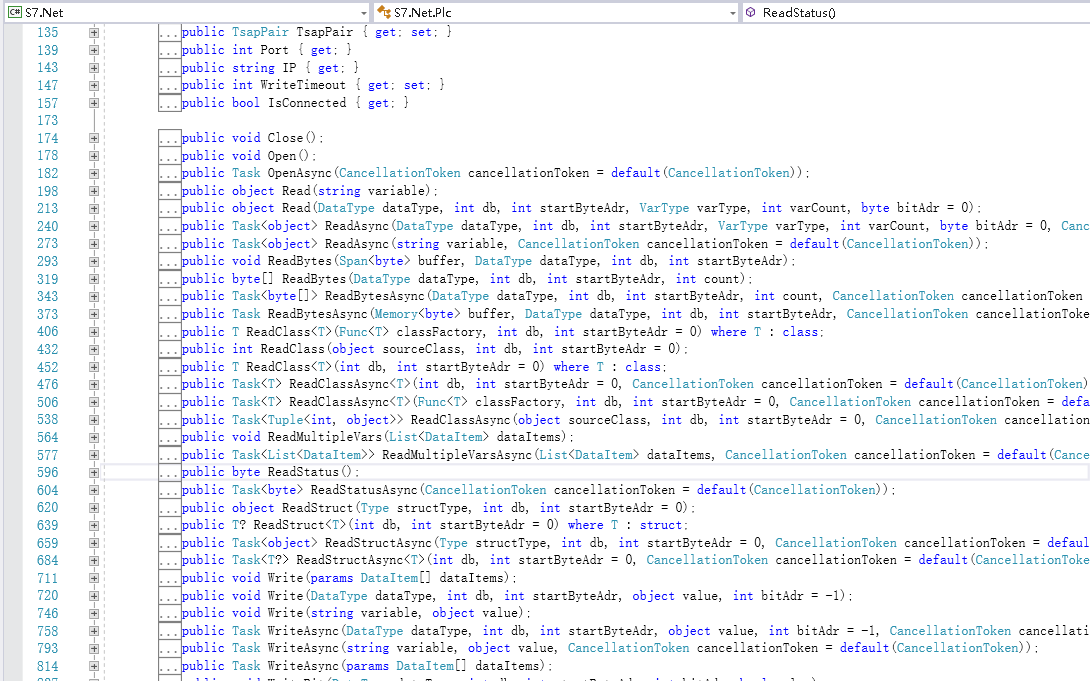
Task: Click collapsed ellipsis box before Close()
Action: point(170,138)
